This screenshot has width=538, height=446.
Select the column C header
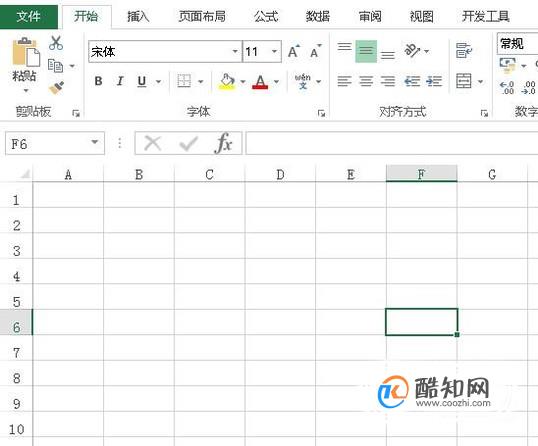[x=209, y=174]
